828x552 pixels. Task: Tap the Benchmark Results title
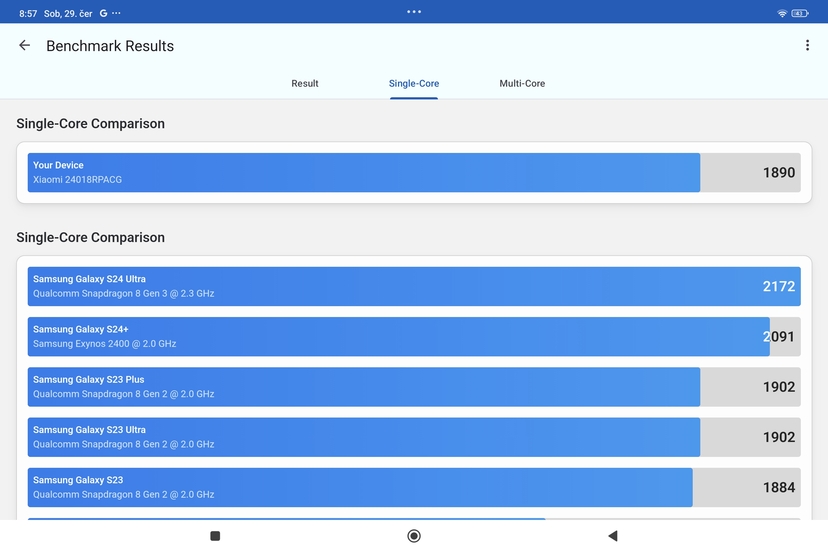[110, 46]
